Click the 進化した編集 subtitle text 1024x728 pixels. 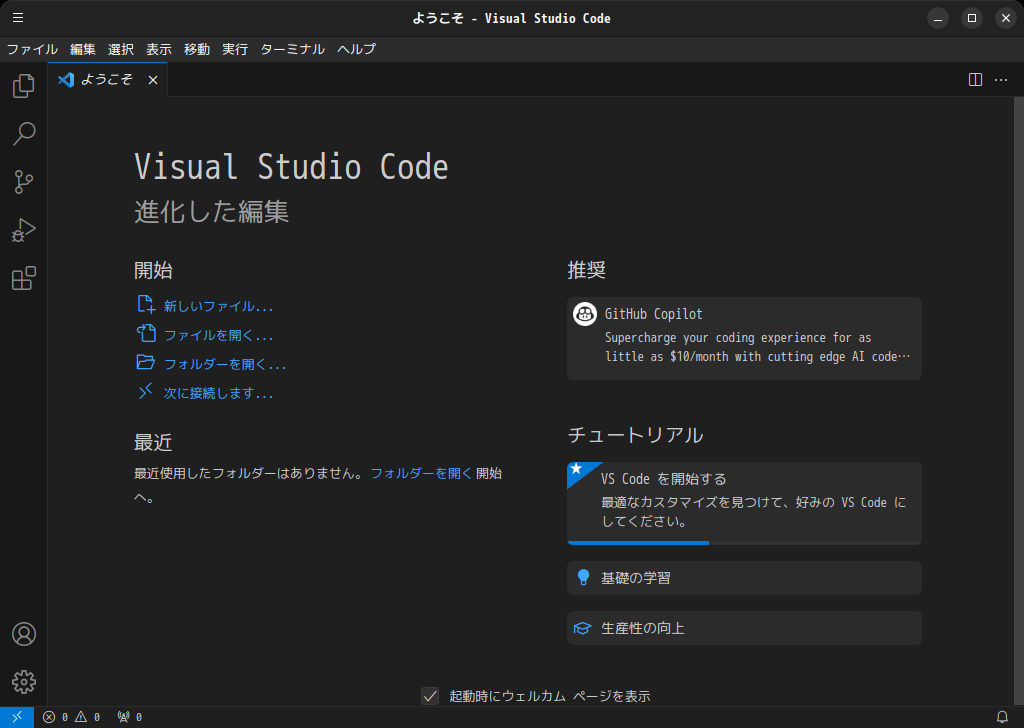point(212,212)
